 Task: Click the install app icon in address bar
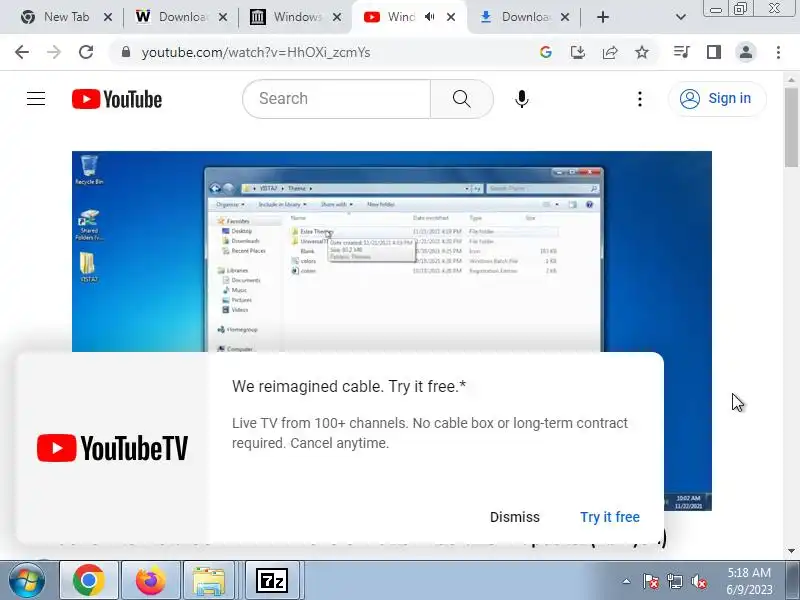coord(578,52)
